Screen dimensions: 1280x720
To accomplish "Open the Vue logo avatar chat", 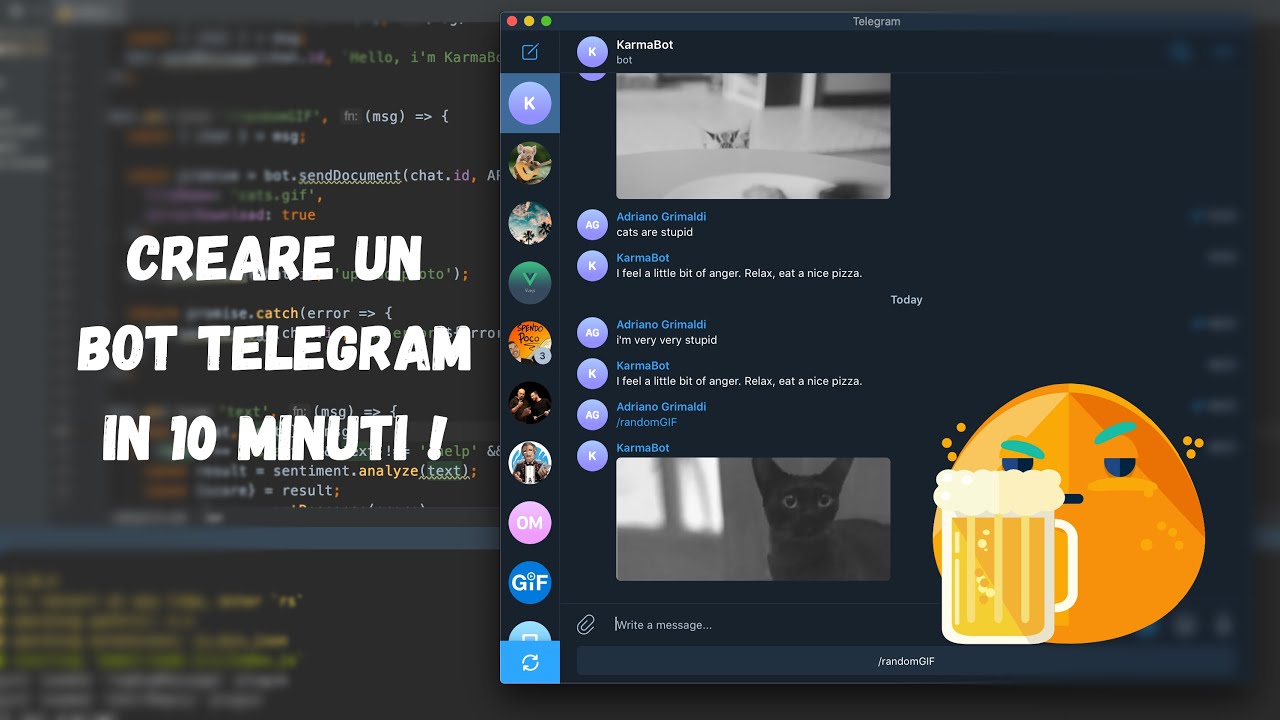I will (x=530, y=283).
